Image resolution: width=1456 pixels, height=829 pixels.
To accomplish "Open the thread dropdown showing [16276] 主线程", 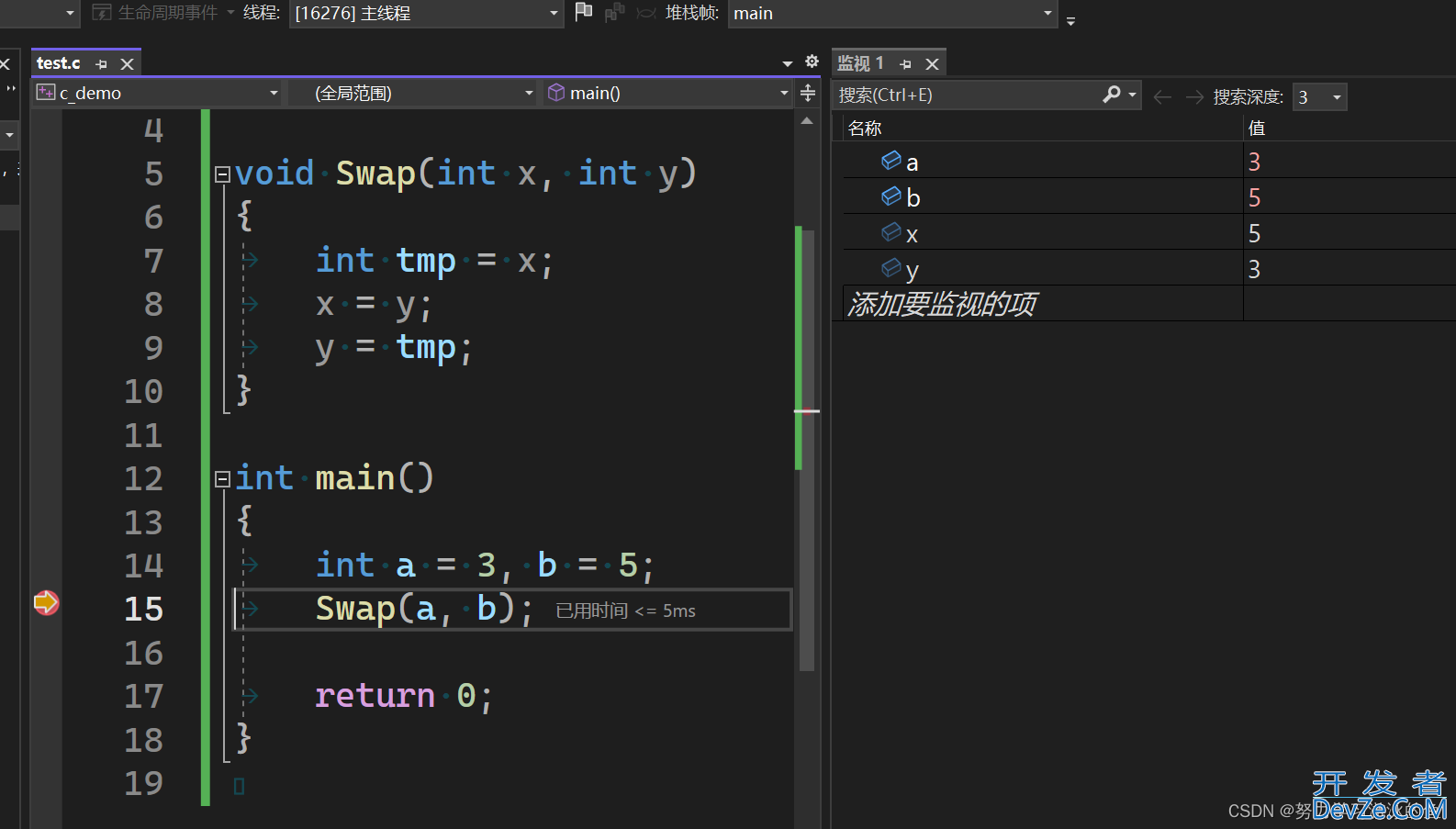I will pyautogui.click(x=426, y=14).
